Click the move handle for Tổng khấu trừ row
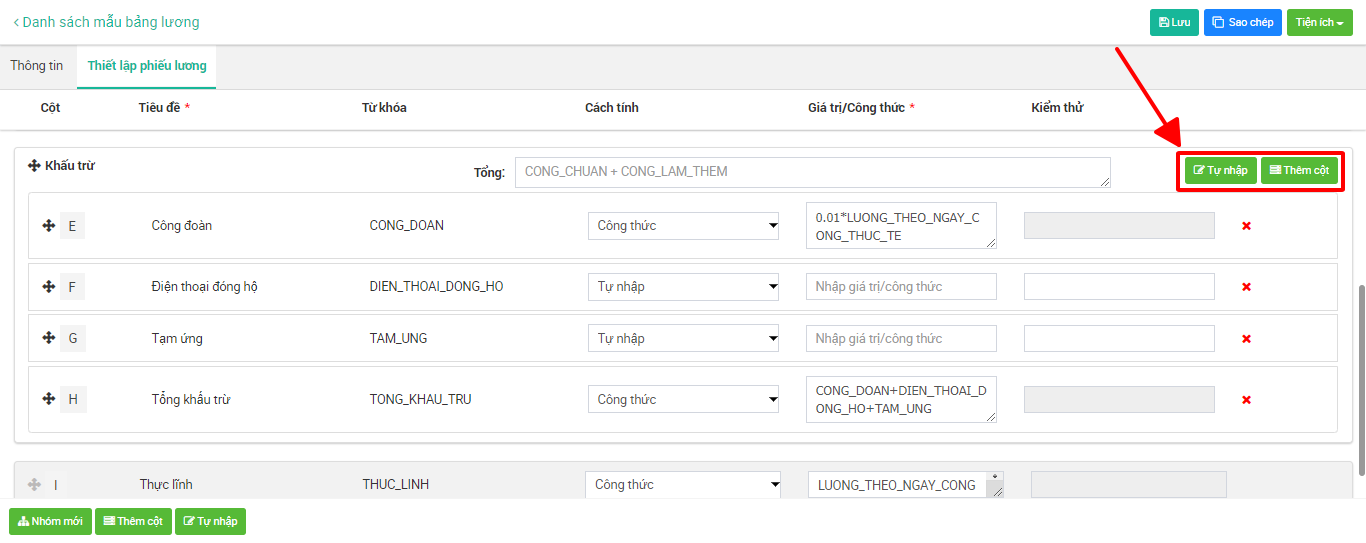The width and height of the screenshot is (1366, 543). (48, 399)
